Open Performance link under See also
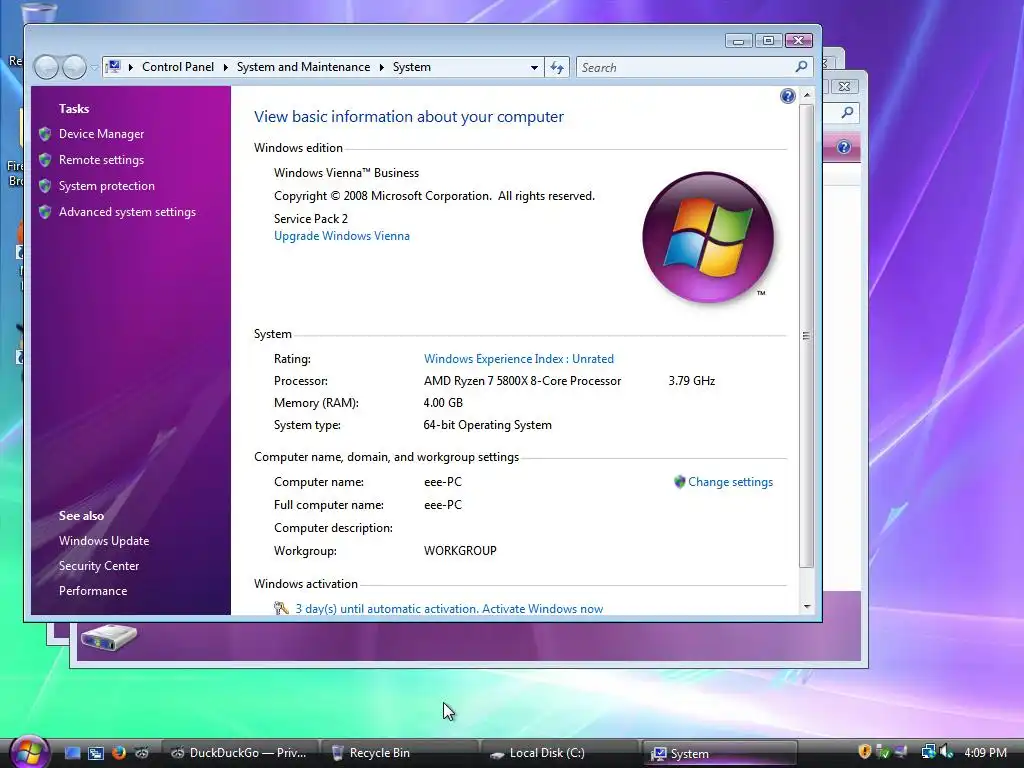The height and width of the screenshot is (768, 1024). click(93, 590)
